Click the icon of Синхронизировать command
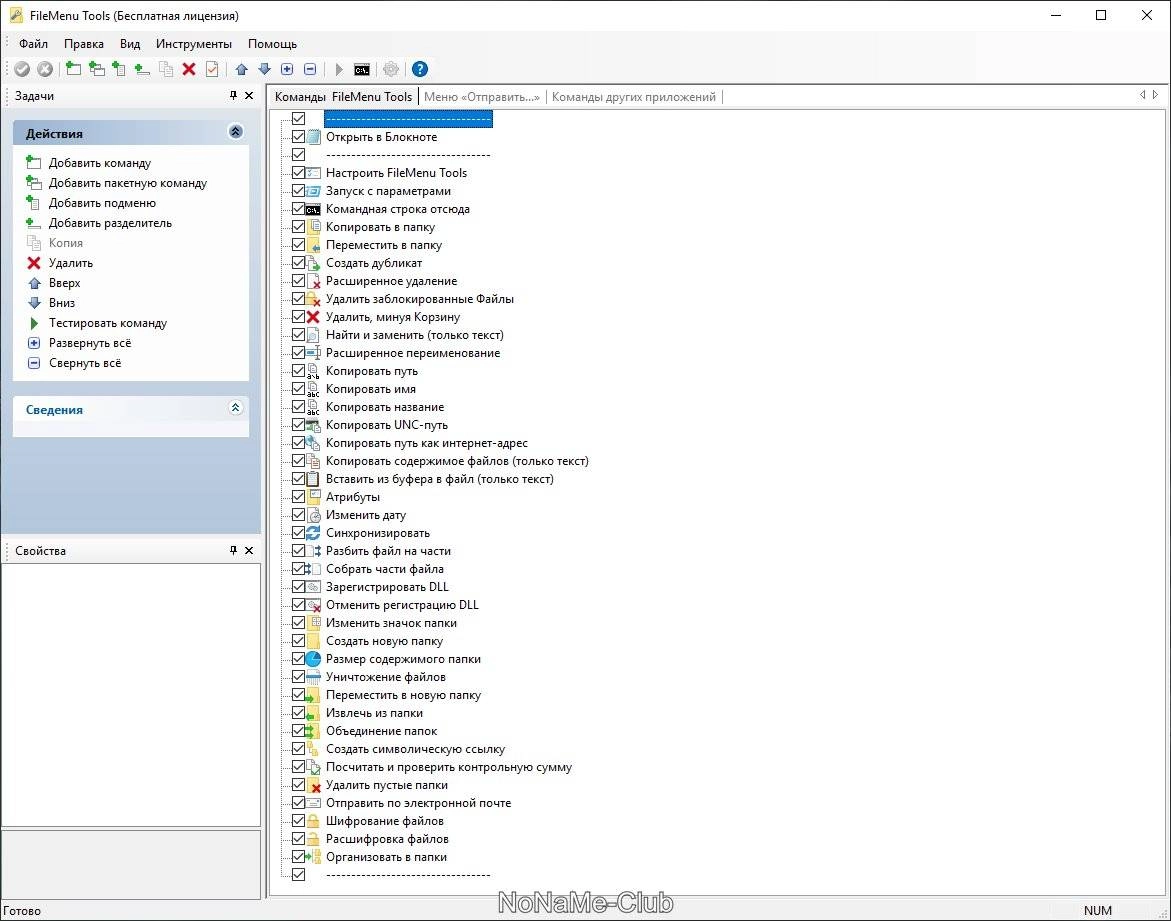The width and height of the screenshot is (1171, 921). click(314, 533)
